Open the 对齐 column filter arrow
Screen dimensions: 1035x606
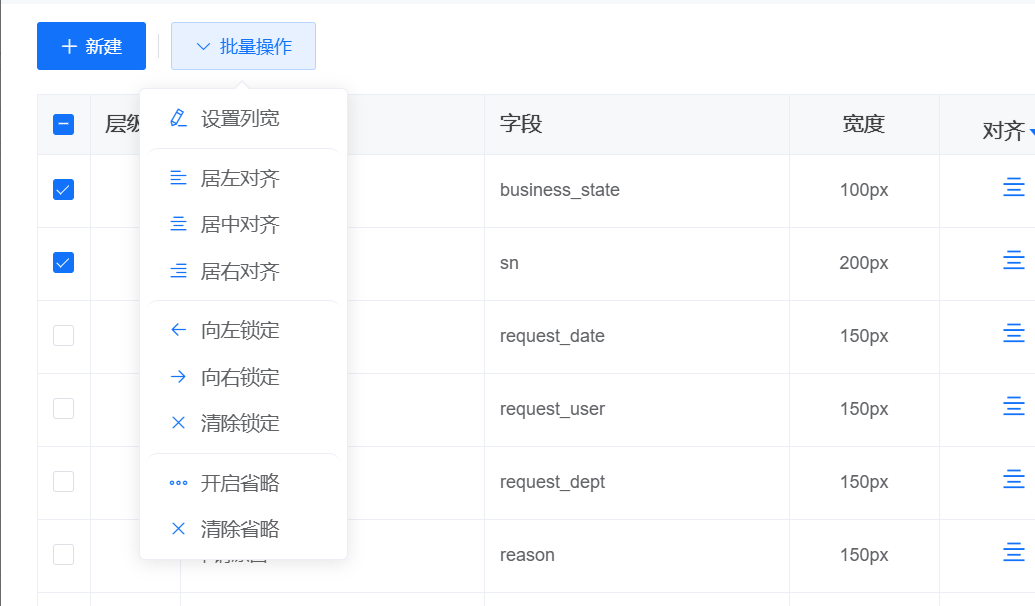point(1030,132)
